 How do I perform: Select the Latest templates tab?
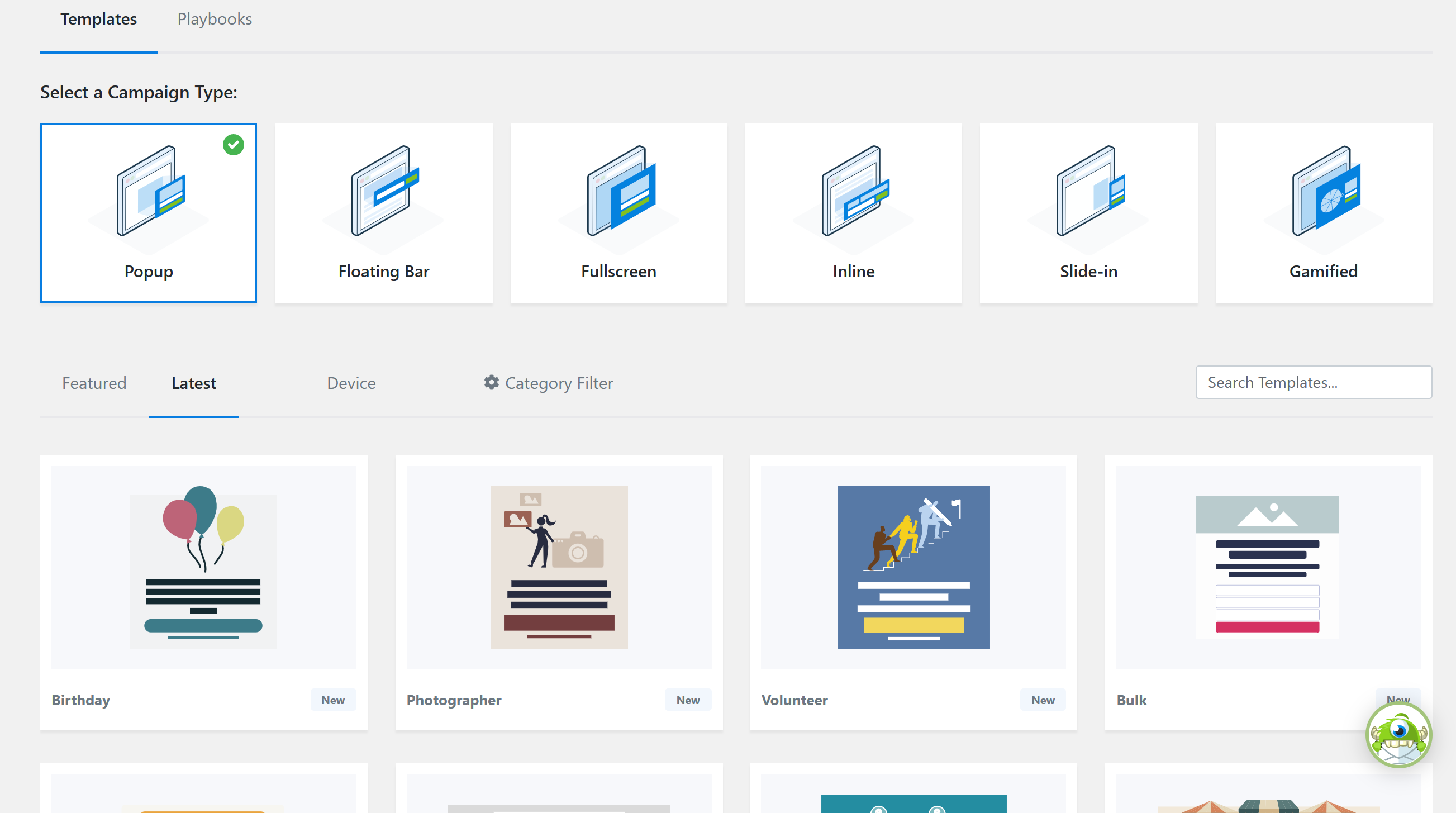pyautogui.click(x=193, y=383)
